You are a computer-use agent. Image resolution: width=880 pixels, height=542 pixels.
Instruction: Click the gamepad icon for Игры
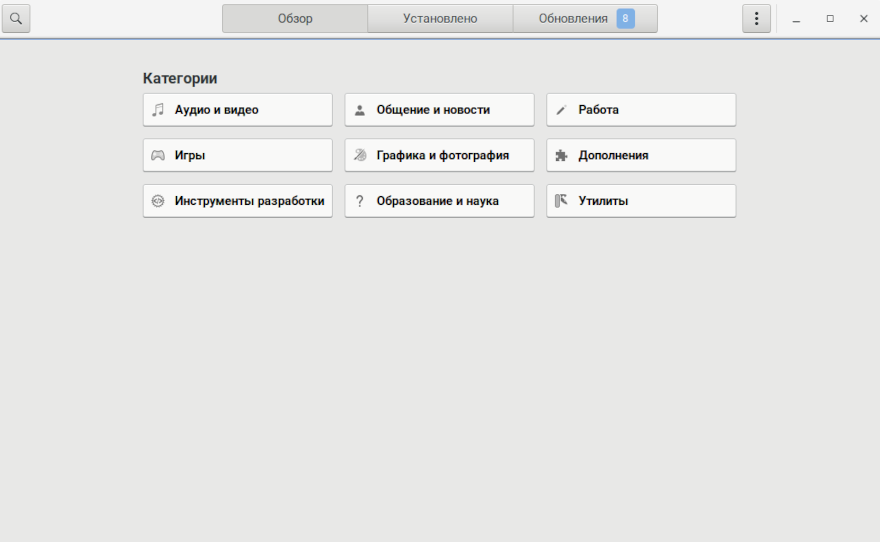click(x=158, y=155)
